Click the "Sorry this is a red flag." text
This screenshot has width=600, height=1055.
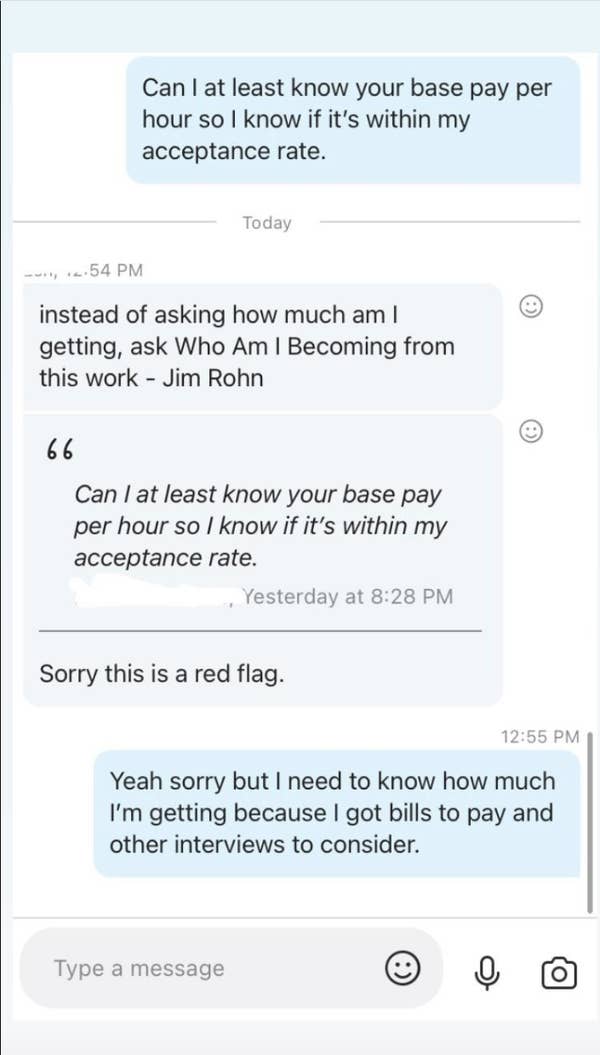[x=162, y=673]
